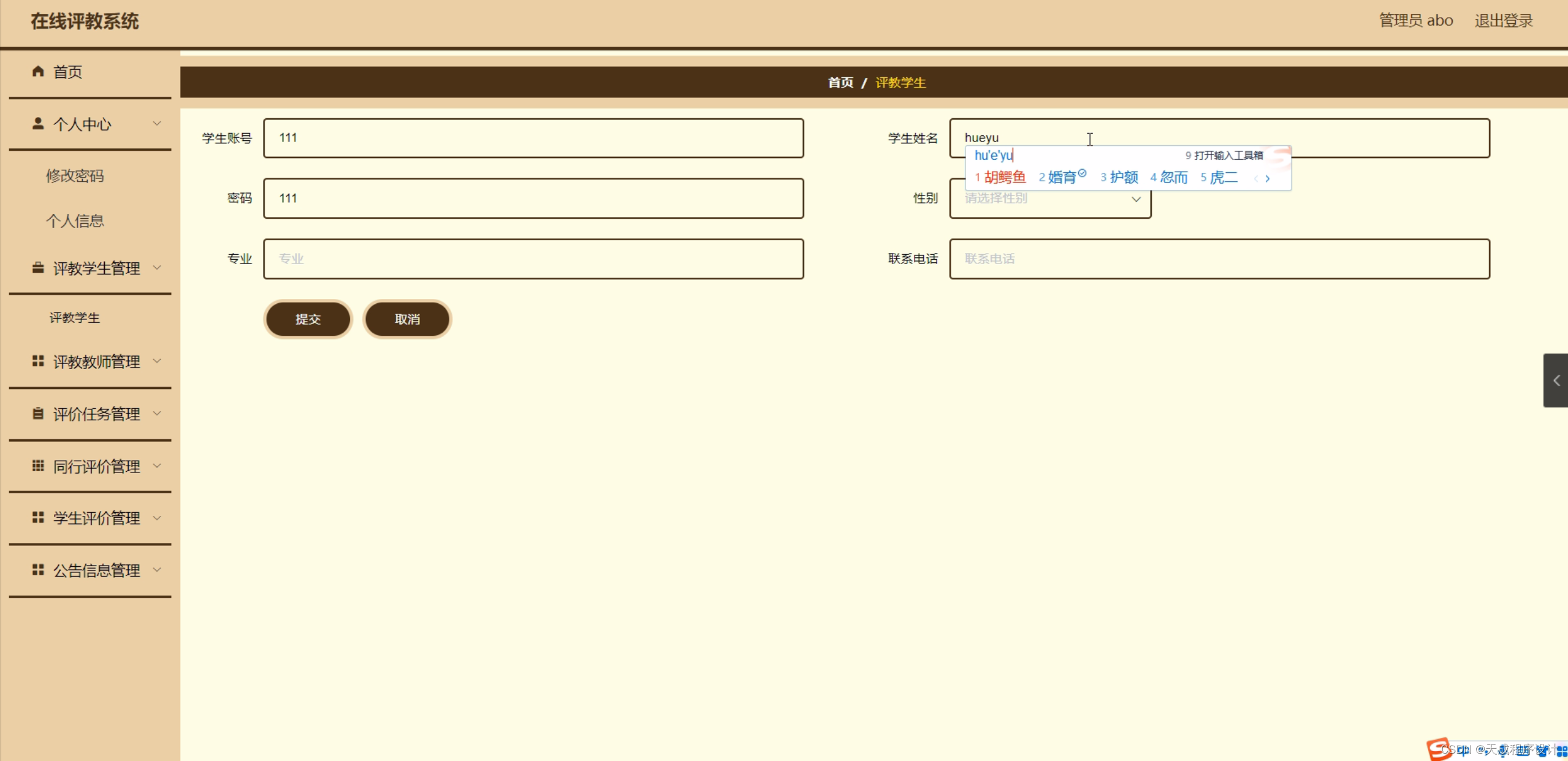Choose 胡鳄鱼 from the IME candidates

click(x=1005, y=177)
